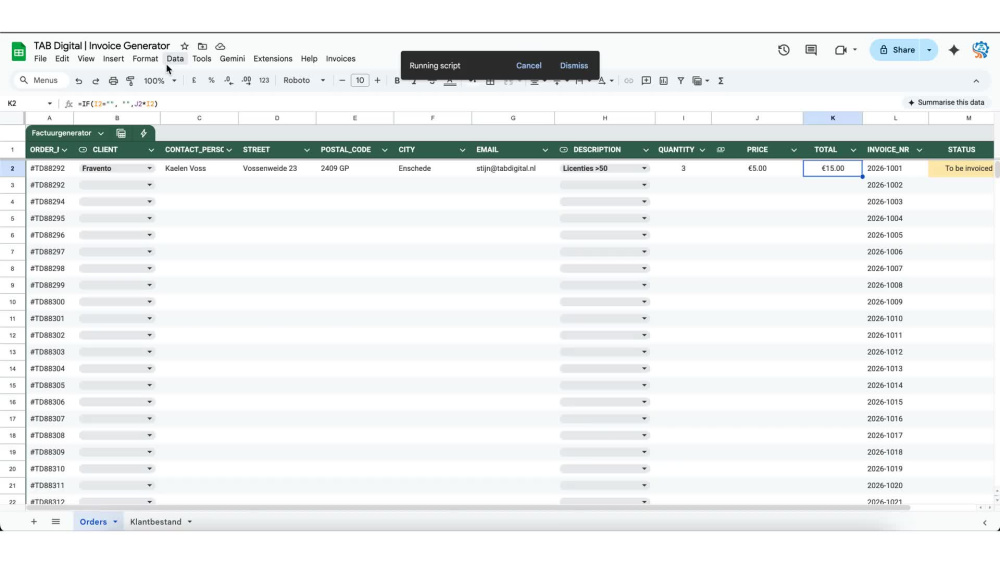
Task: Dismiss the Running script notification
Action: pos(574,66)
